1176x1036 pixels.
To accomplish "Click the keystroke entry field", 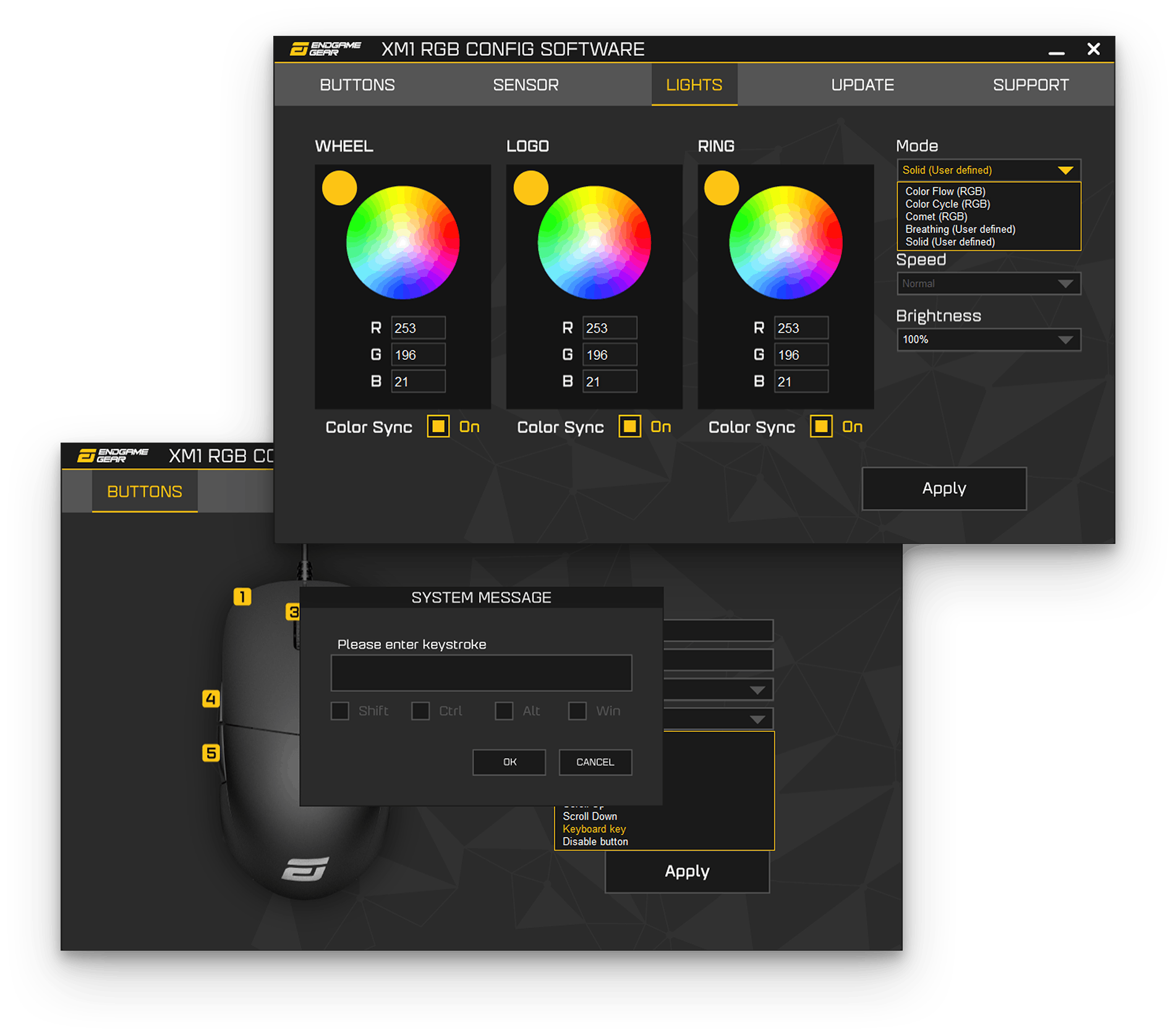I will [481, 673].
